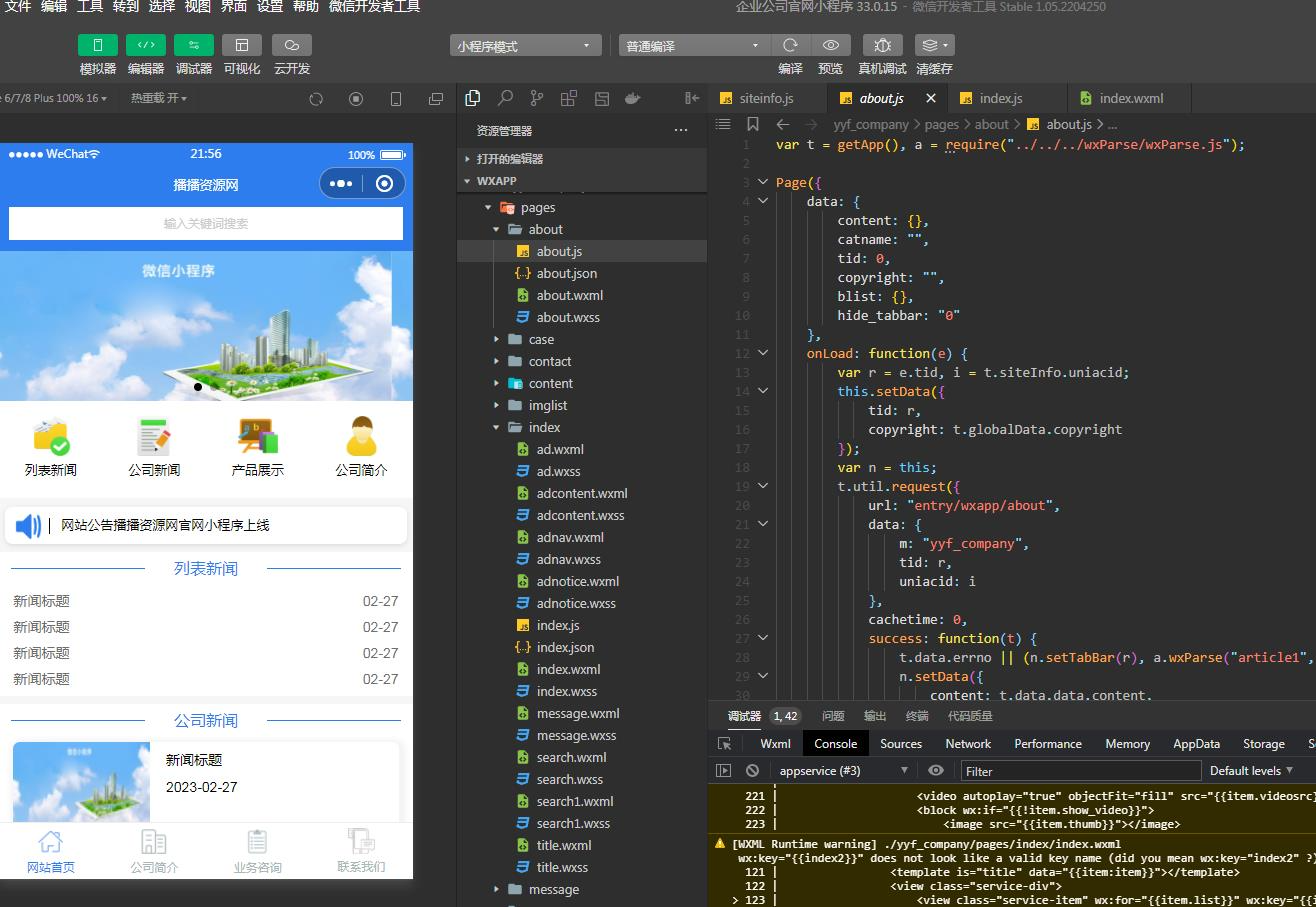Image resolution: width=1316 pixels, height=907 pixels.
Task: Open the docker whale icon
Action: [632, 98]
